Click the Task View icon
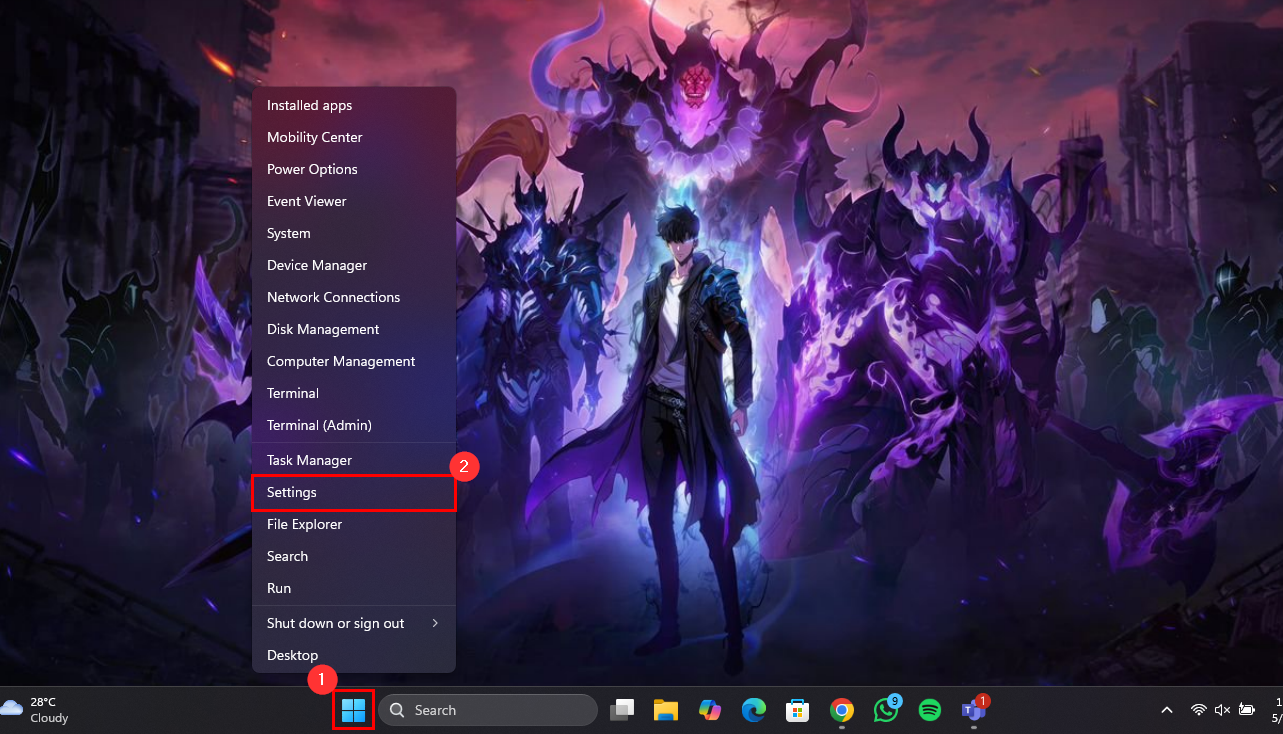The image size is (1283, 734). pyautogui.click(x=622, y=710)
